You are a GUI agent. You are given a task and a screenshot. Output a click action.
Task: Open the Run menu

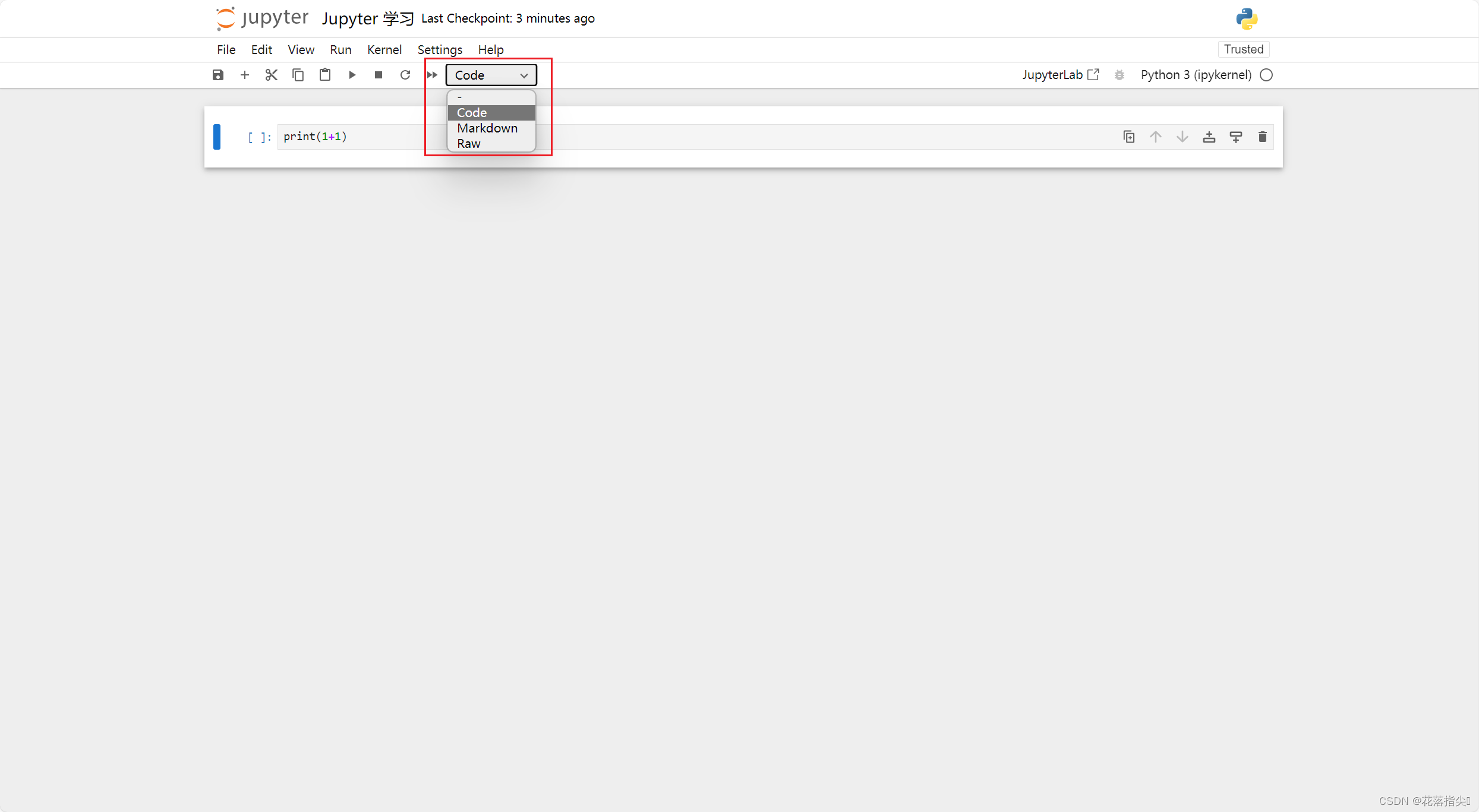tap(340, 50)
